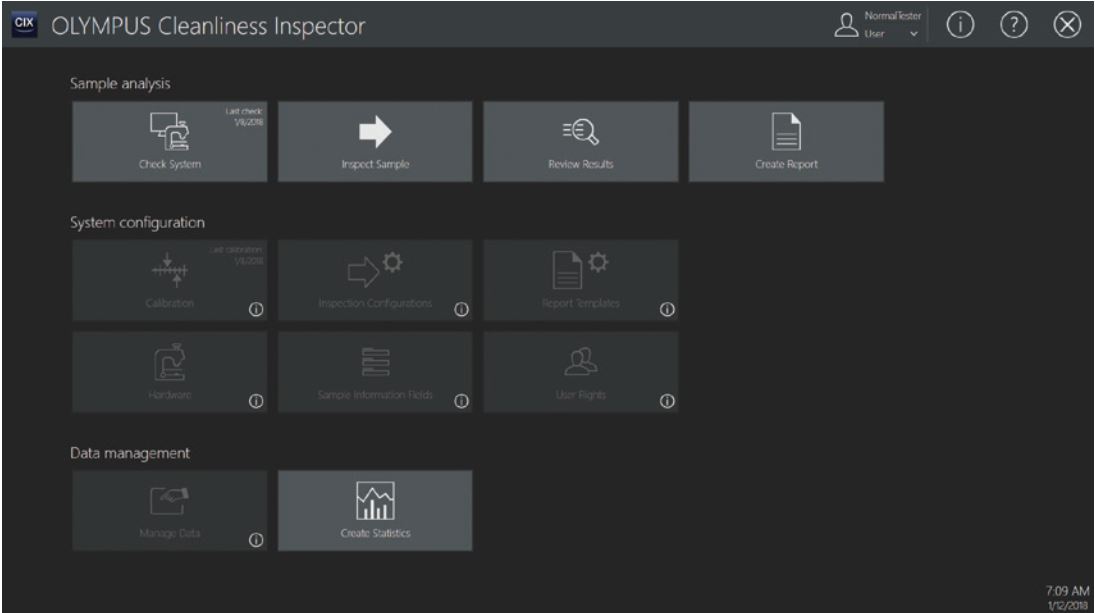The width and height of the screenshot is (1095, 613).
Task: Click the System configuration heading
Action: tap(138, 223)
